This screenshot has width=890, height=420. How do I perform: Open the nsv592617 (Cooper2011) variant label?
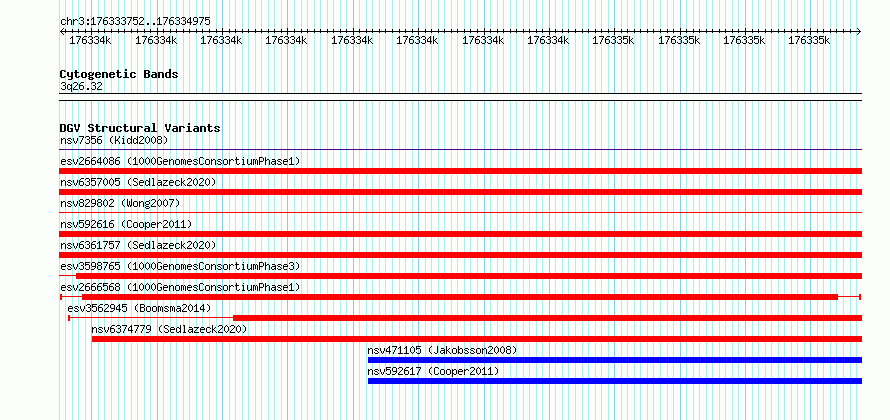(433, 371)
